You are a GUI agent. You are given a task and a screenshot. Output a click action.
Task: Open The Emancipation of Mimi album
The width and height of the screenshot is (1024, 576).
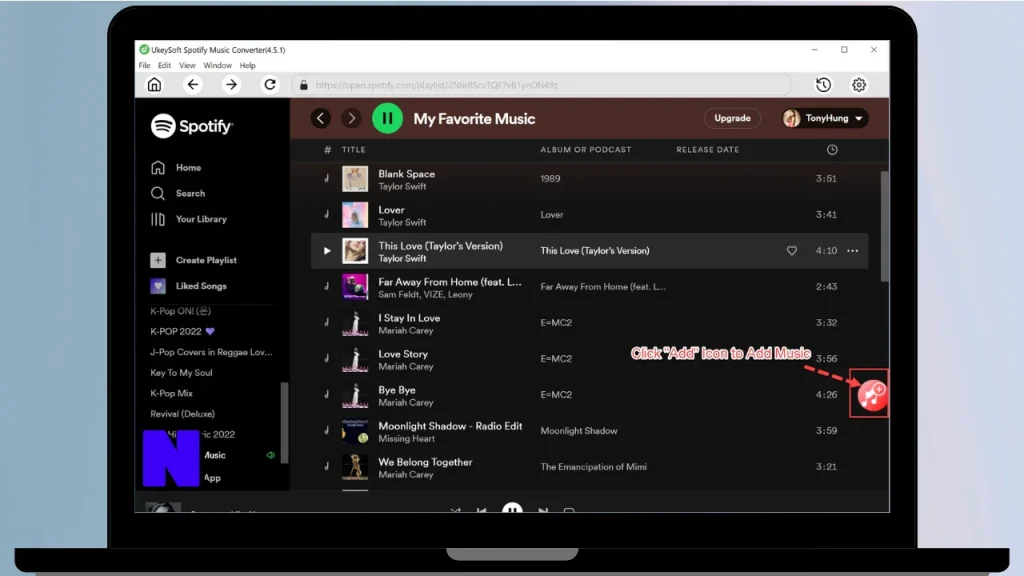click(594, 467)
